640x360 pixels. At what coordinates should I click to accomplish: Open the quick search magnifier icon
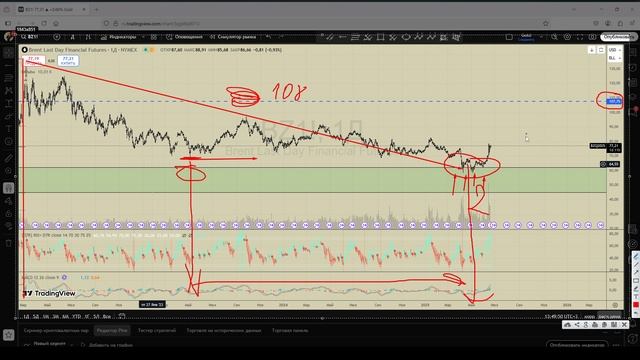[554, 37]
